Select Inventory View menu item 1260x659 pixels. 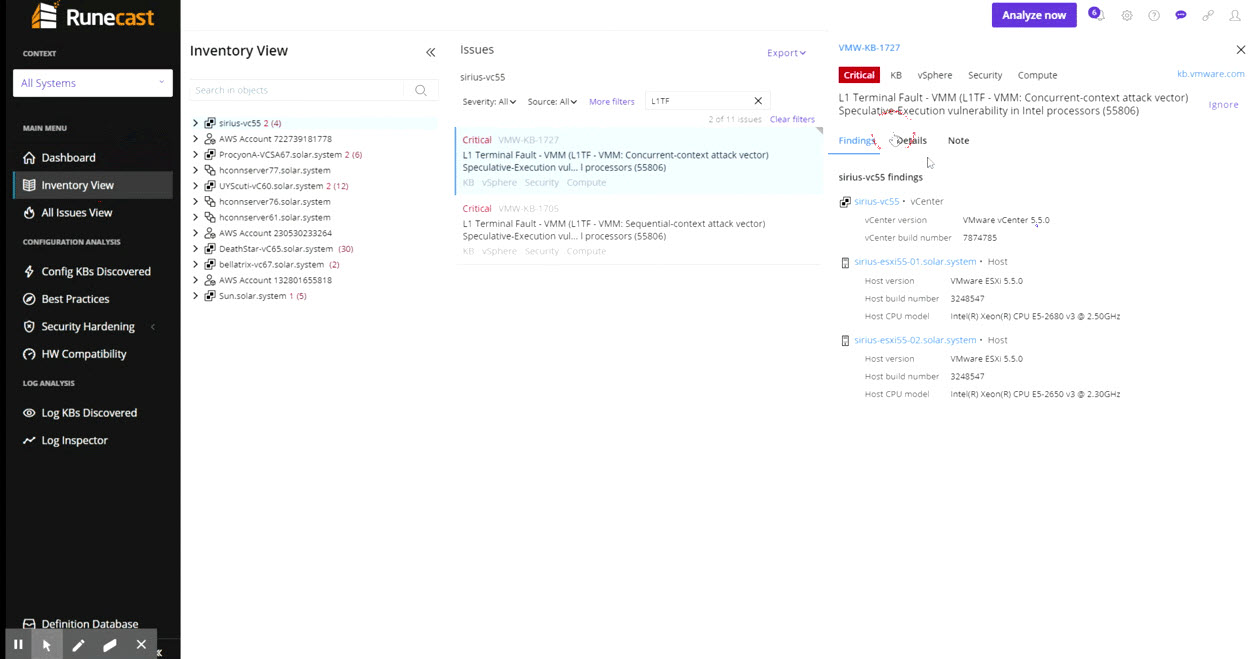(x=93, y=185)
